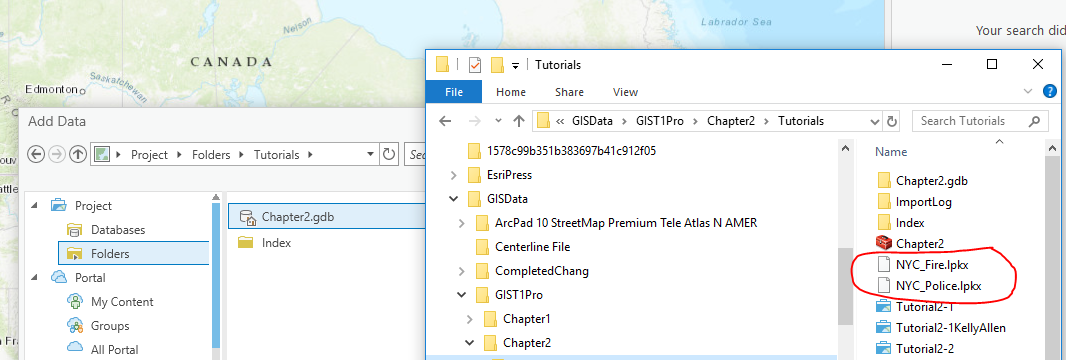Open the File tab in Explorer
Screen dimensions: 1066x360
pyautogui.click(x=453, y=92)
